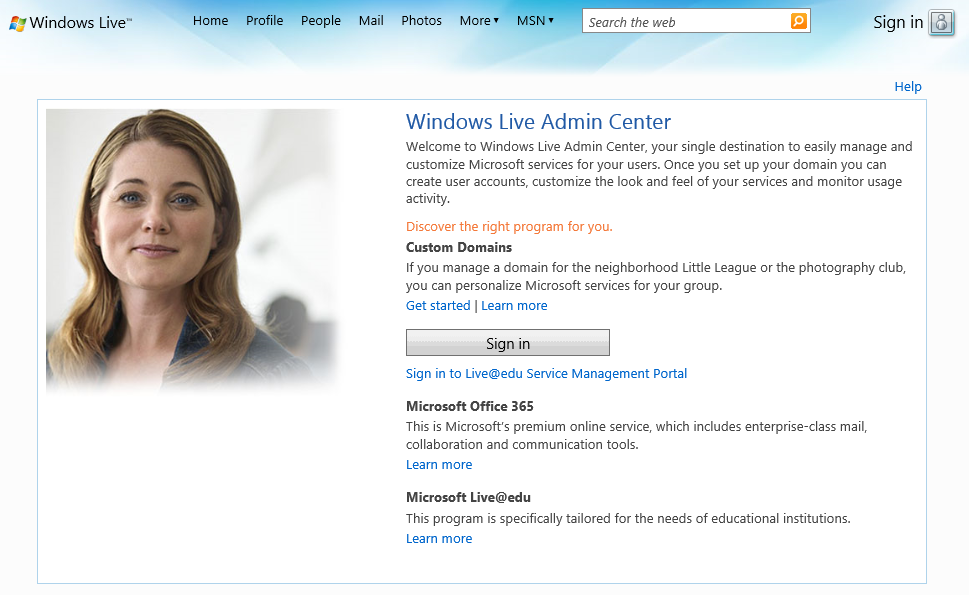Click 'Discover the right program for you.' text
The image size is (969, 595).
[x=509, y=227]
